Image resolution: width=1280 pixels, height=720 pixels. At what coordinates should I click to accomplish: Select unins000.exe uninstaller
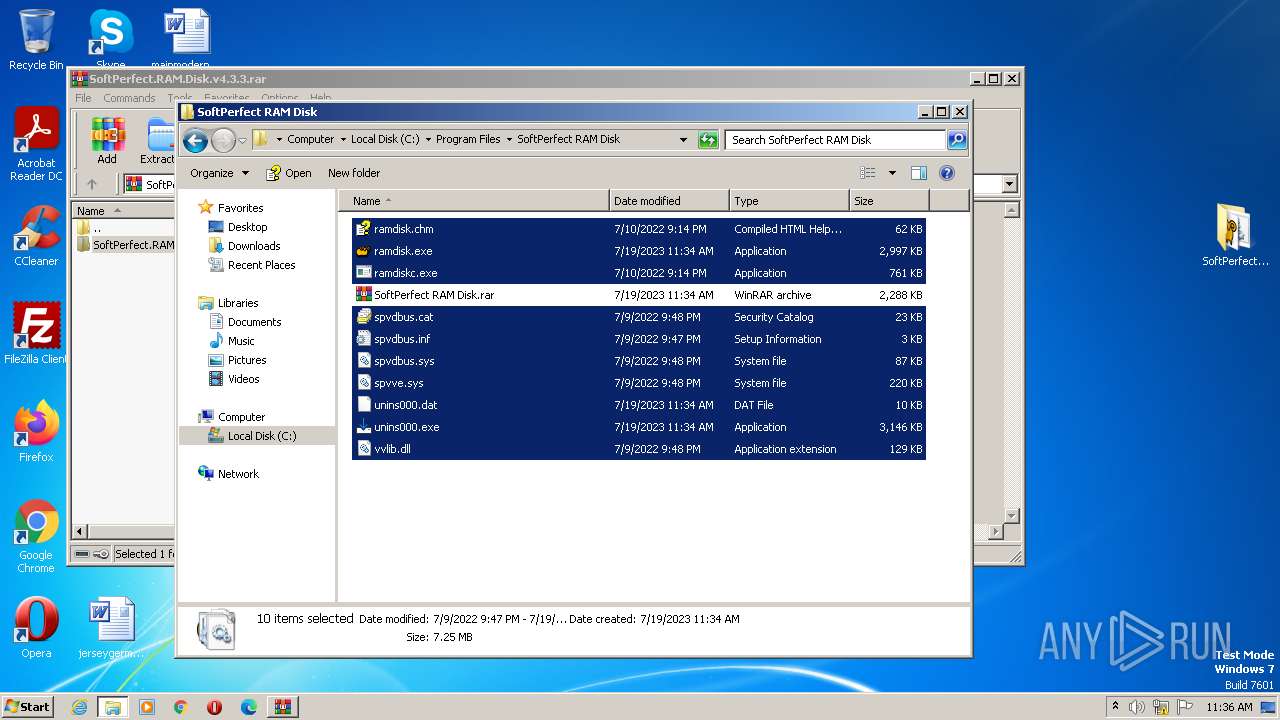(x=406, y=427)
